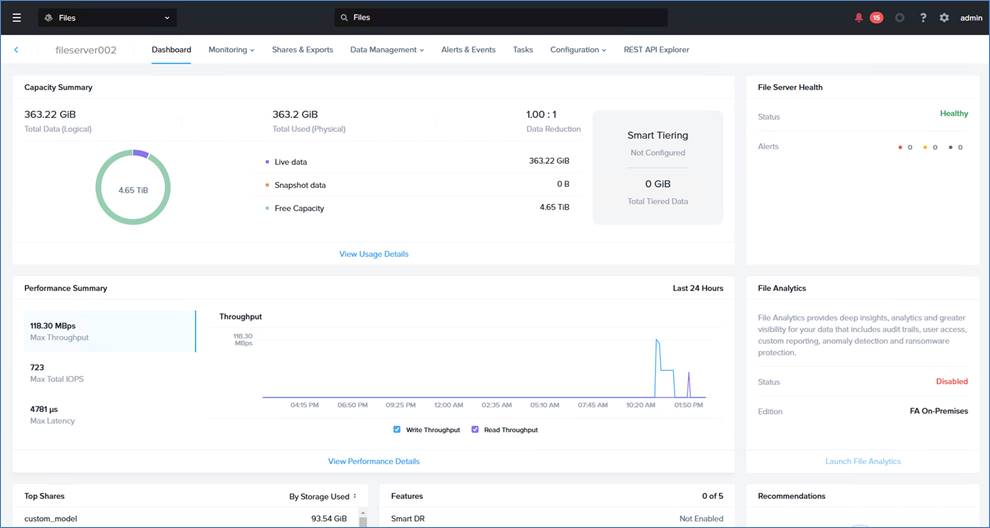Click the fileserver002 server name
This screenshot has width=990, height=528.
tap(86, 50)
